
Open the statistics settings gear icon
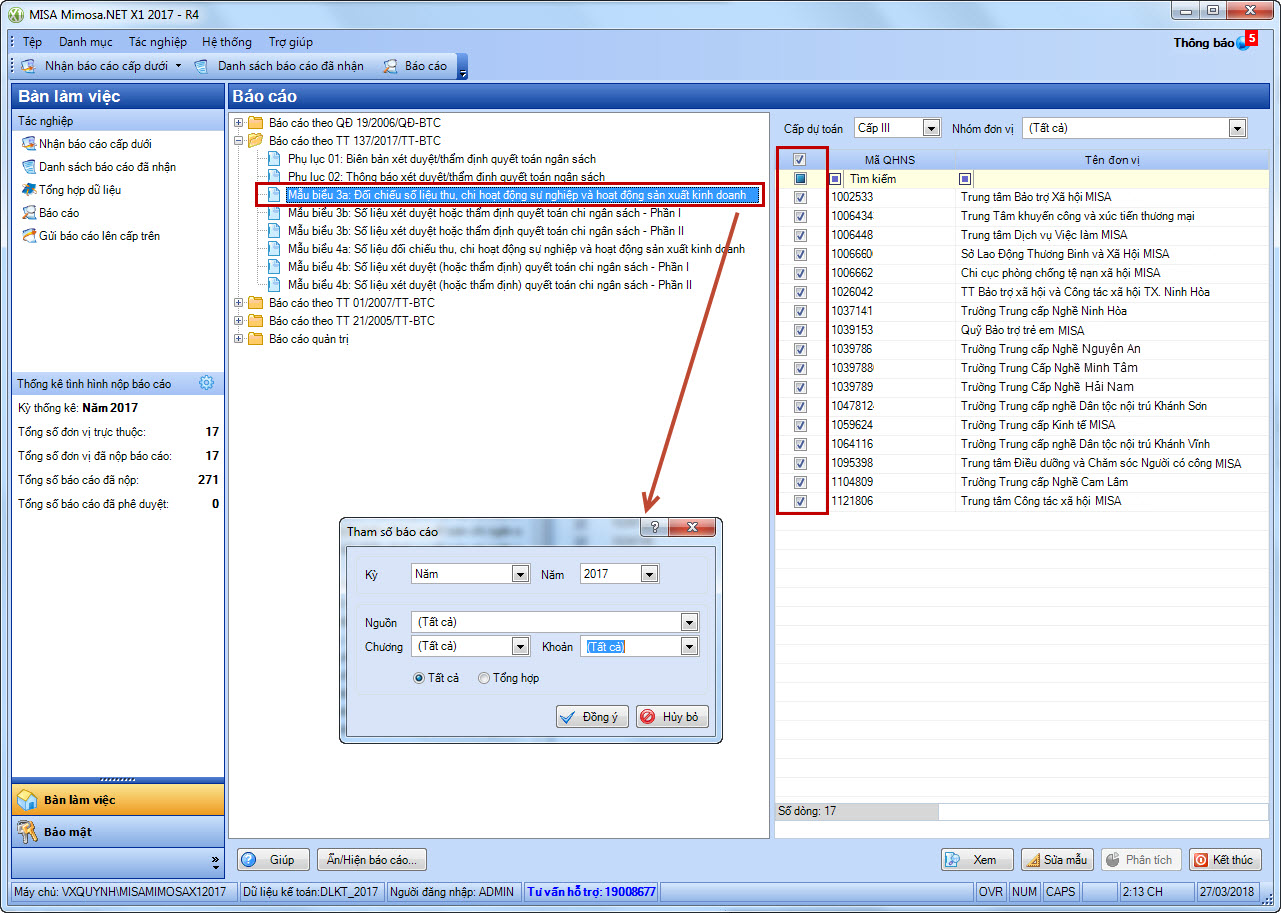[x=206, y=383]
